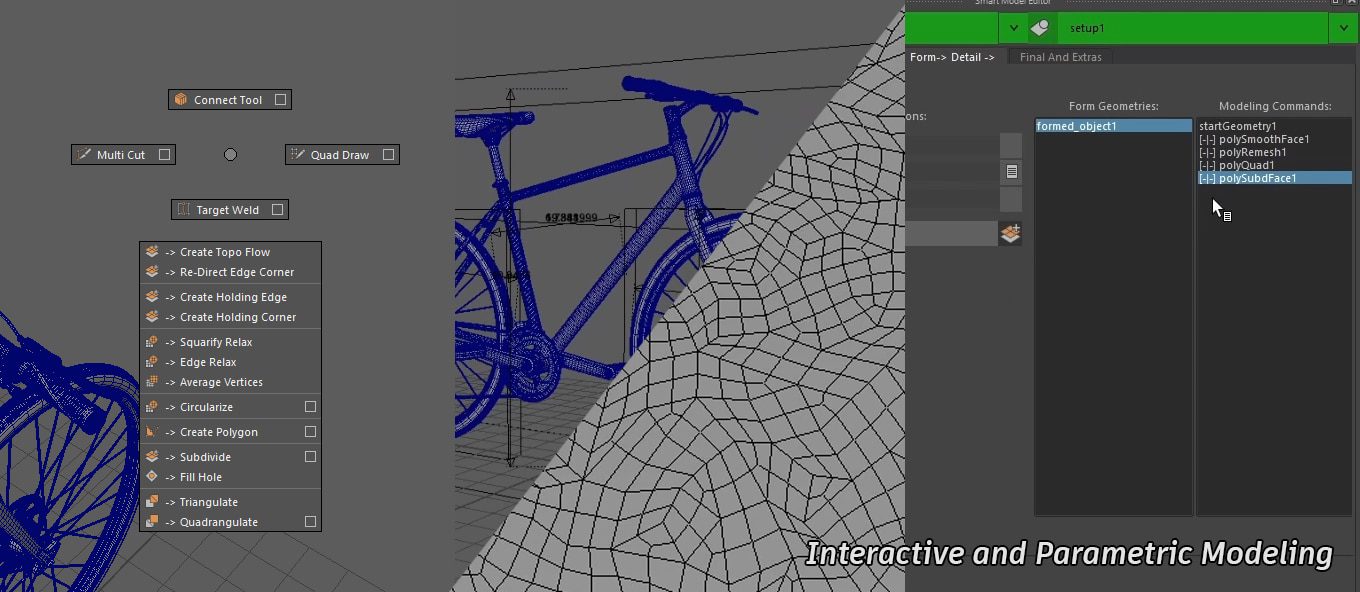Open the right dropdown on the green setup bar
1360x592 pixels.
pyautogui.click(x=1345, y=28)
